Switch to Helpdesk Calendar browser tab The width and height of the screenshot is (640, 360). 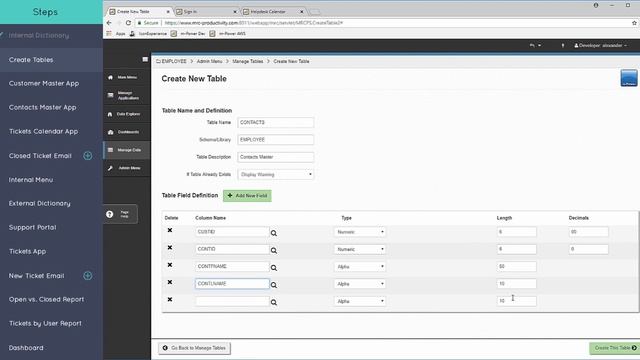272,12
